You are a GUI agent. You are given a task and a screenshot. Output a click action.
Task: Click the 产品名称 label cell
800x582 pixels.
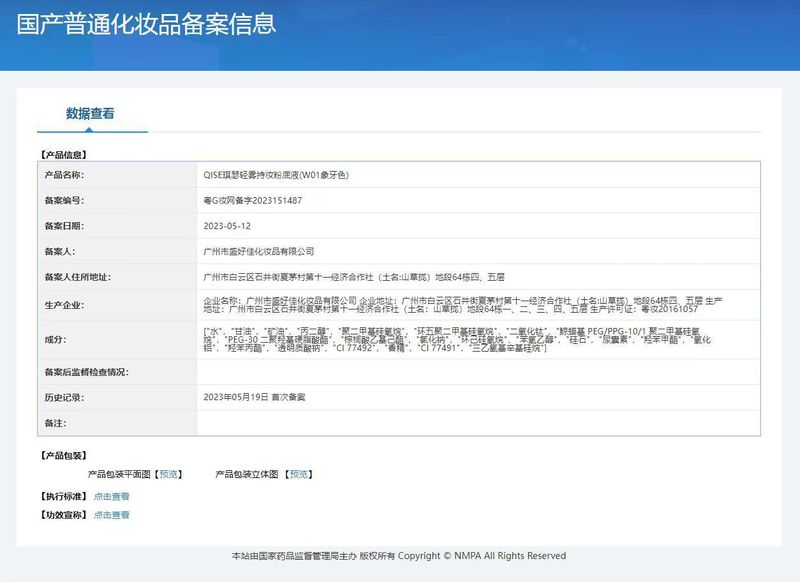pyautogui.click(x=117, y=175)
